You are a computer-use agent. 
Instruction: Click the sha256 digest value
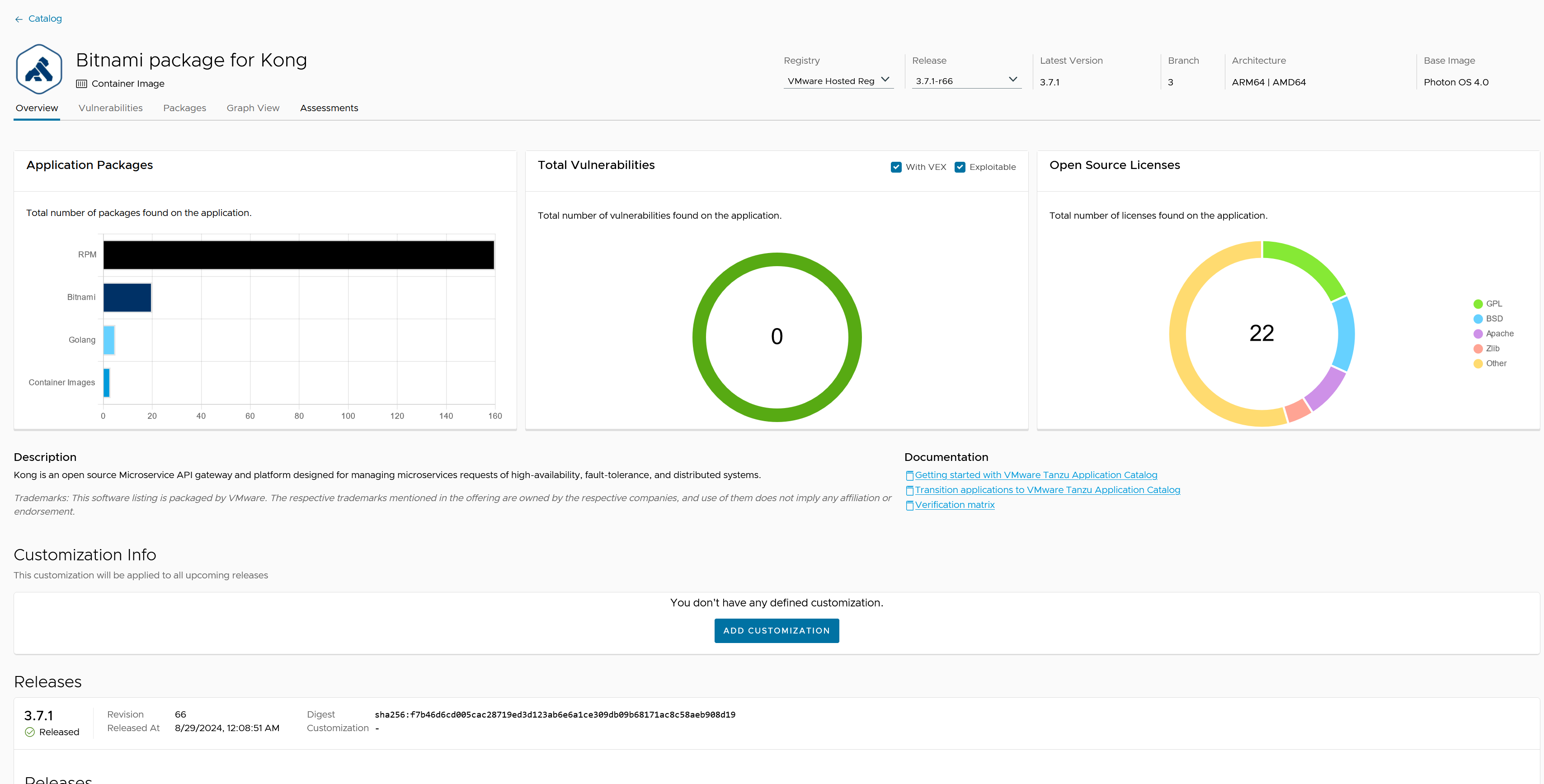[555, 714]
